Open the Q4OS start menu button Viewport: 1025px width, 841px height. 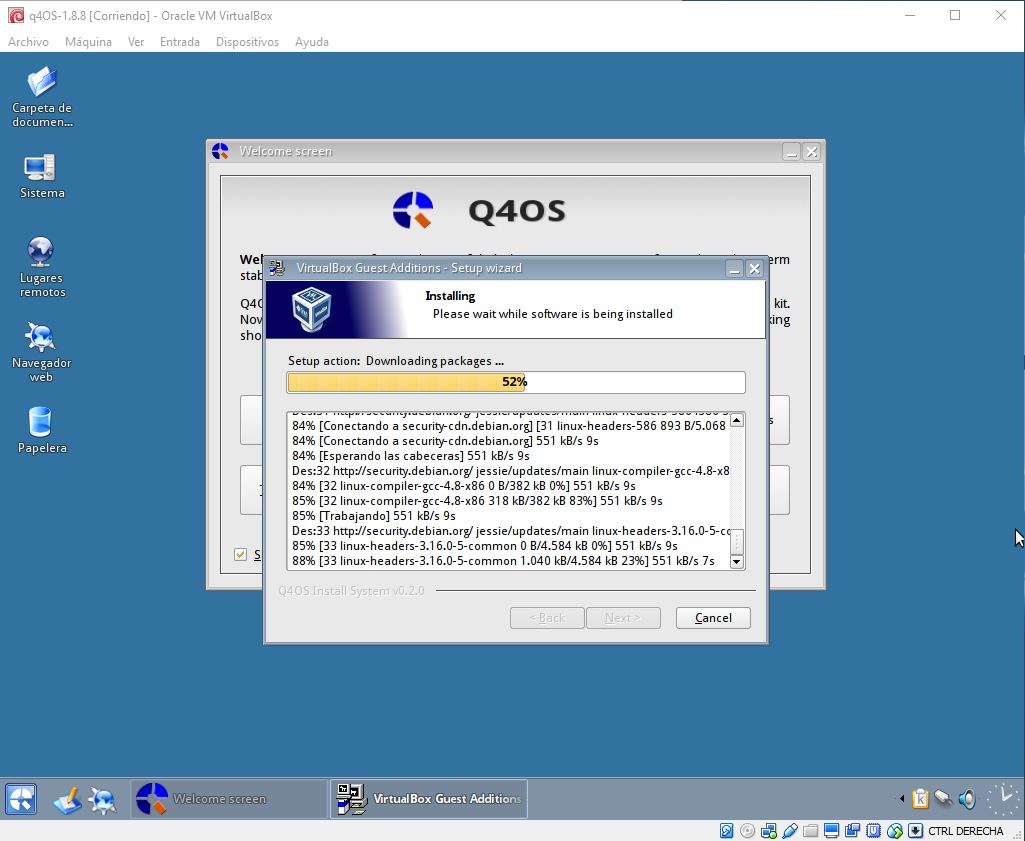coord(21,799)
